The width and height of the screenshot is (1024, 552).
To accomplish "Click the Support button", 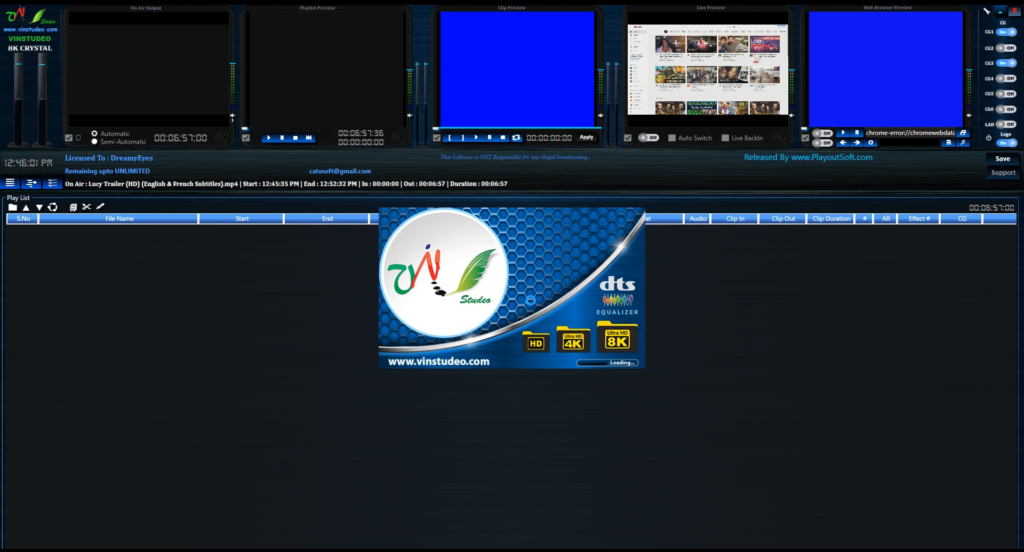I will point(1002,173).
